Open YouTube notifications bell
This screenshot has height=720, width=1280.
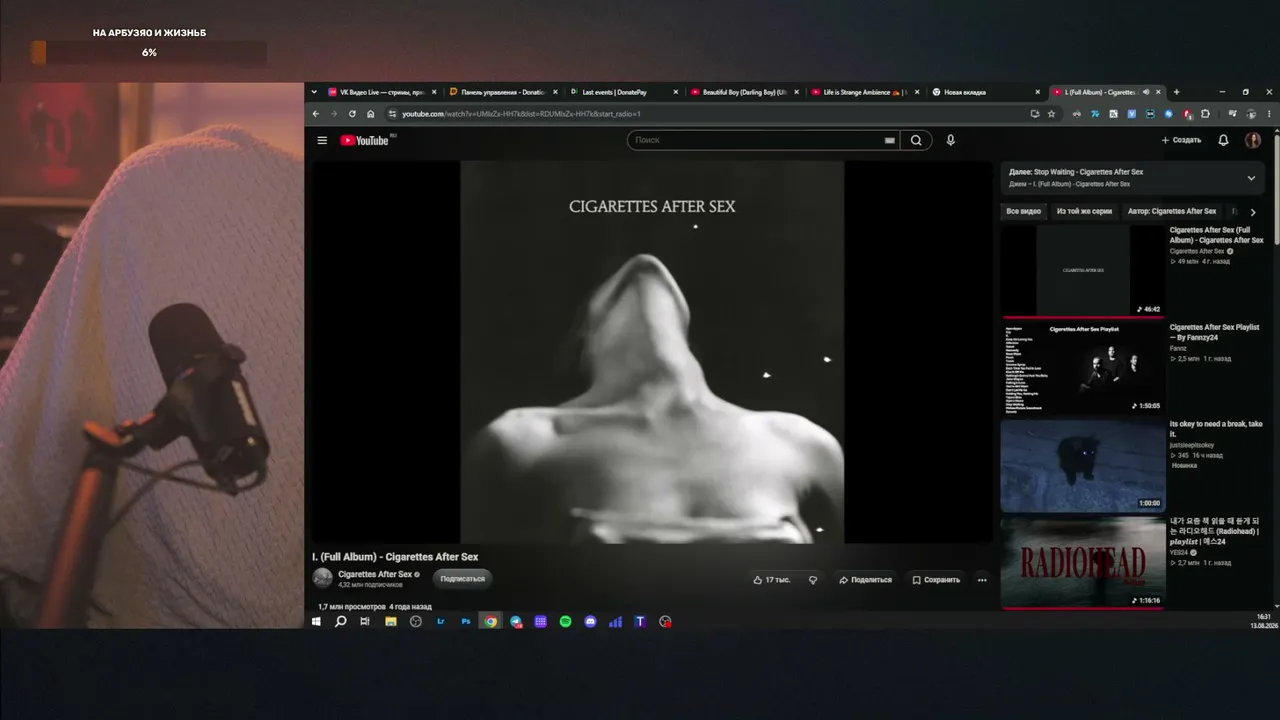click(x=1223, y=141)
